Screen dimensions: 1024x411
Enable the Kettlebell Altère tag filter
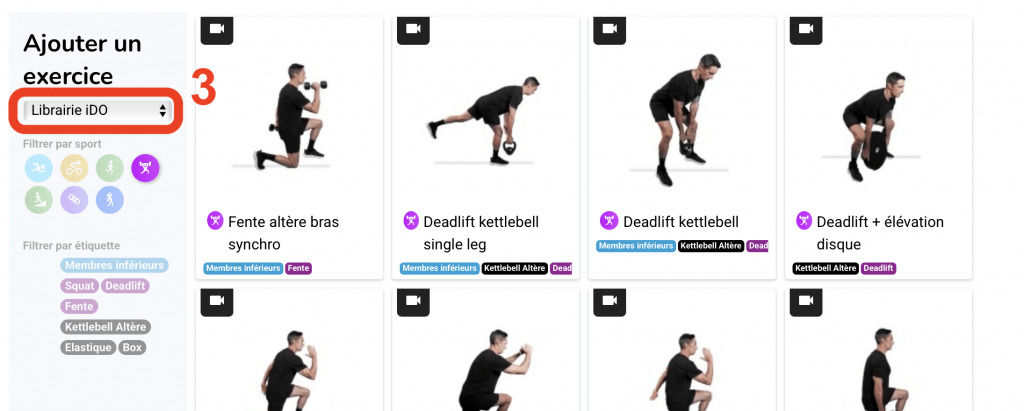pos(106,327)
